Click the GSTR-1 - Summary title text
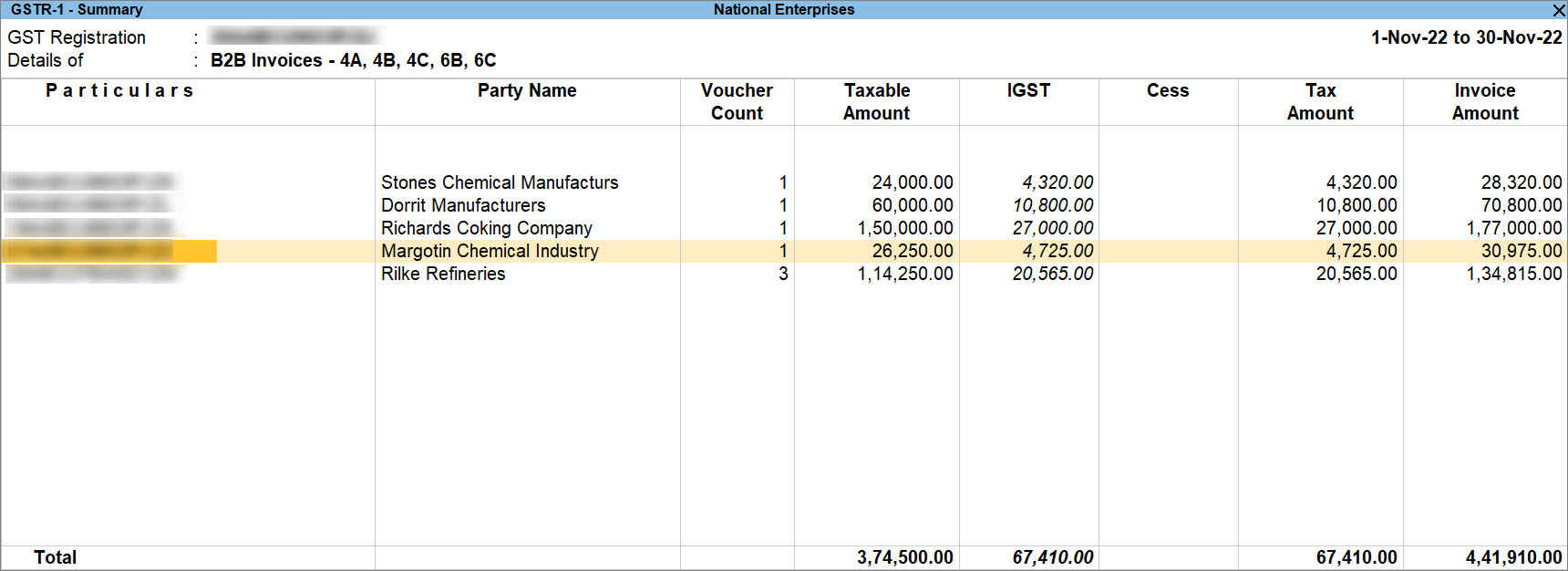This screenshot has height=571, width=1568. (77, 9)
